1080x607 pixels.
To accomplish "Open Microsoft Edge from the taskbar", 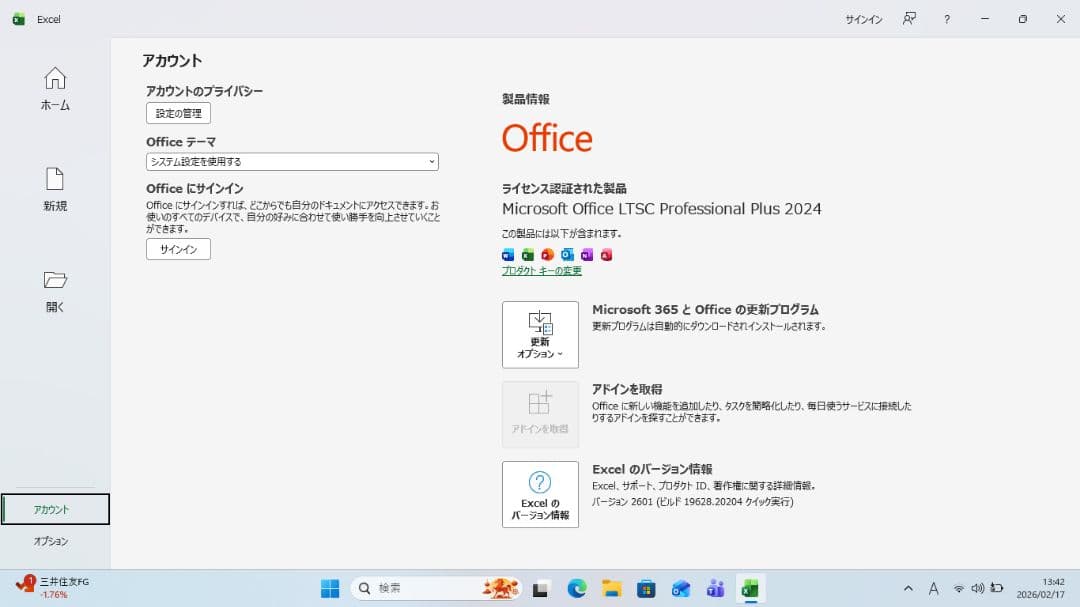I will point(577,589).
